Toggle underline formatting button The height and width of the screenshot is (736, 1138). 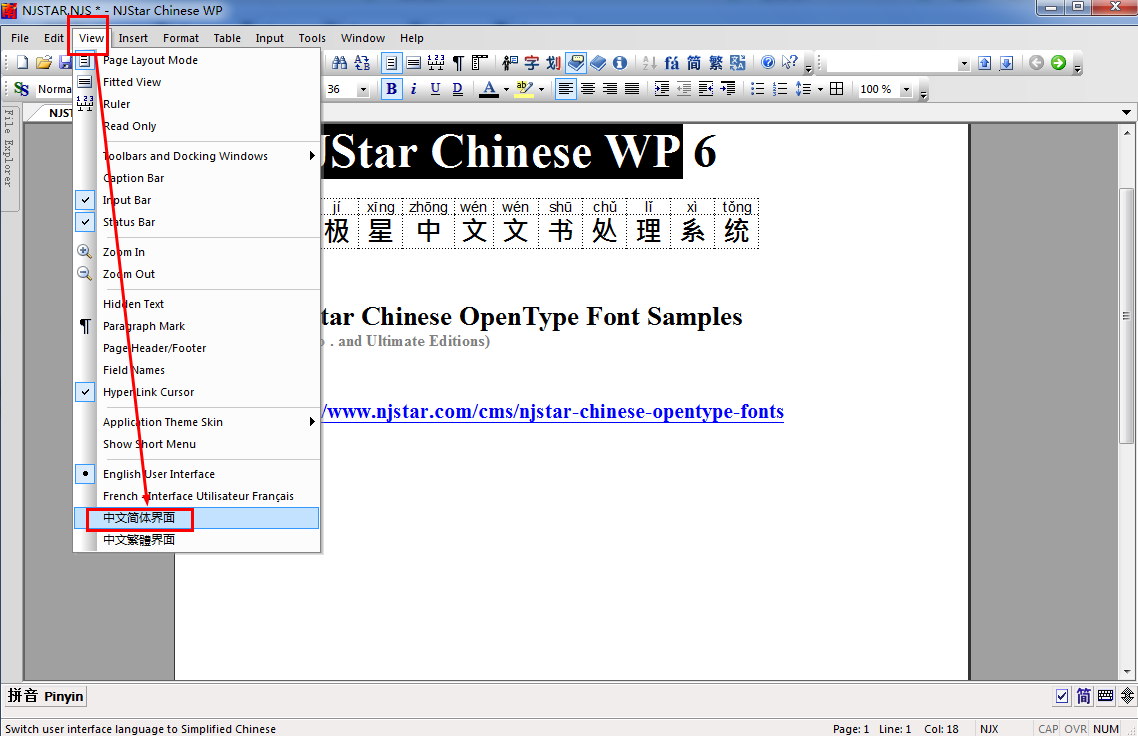(x=435, y=89)
